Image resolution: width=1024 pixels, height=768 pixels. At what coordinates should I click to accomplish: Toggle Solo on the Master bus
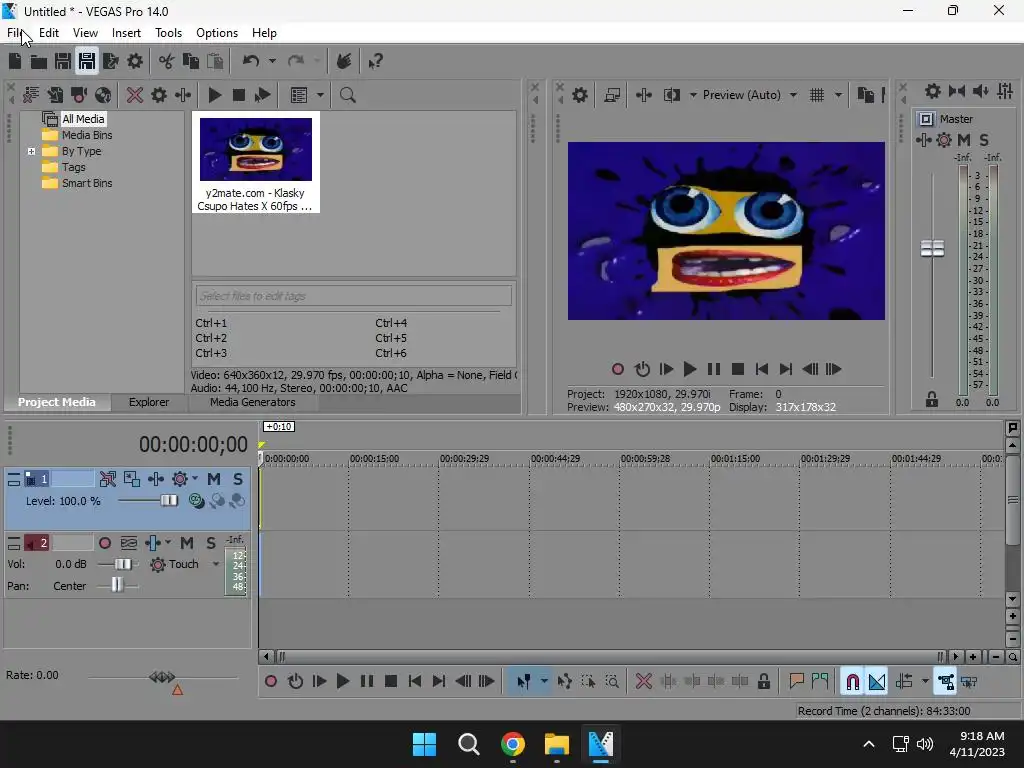pyautogui.click(x=984, y=140)
